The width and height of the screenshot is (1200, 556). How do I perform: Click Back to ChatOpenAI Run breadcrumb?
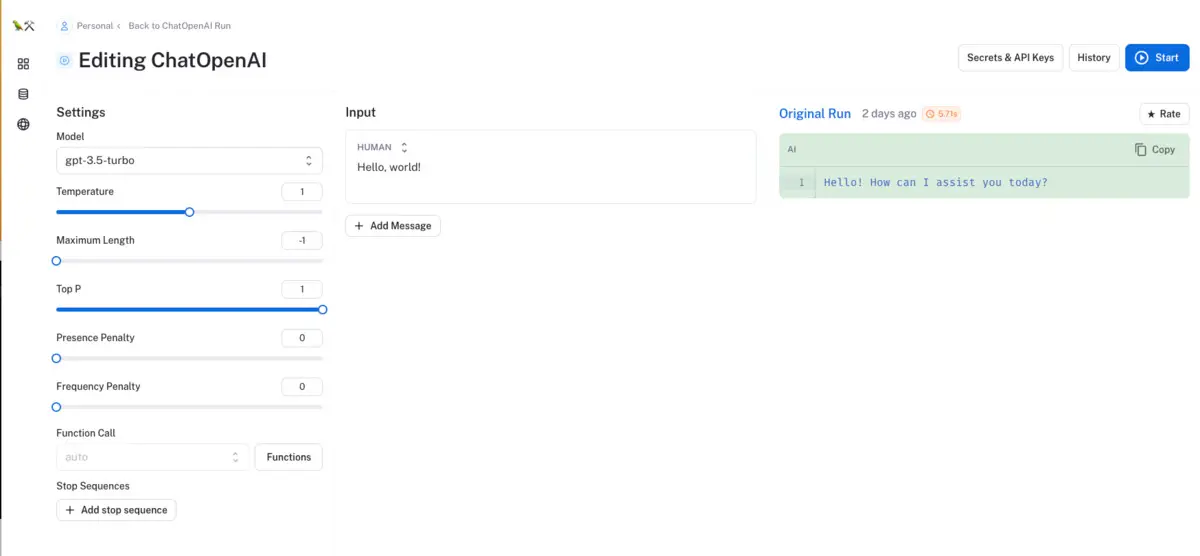tap(179, 25)
